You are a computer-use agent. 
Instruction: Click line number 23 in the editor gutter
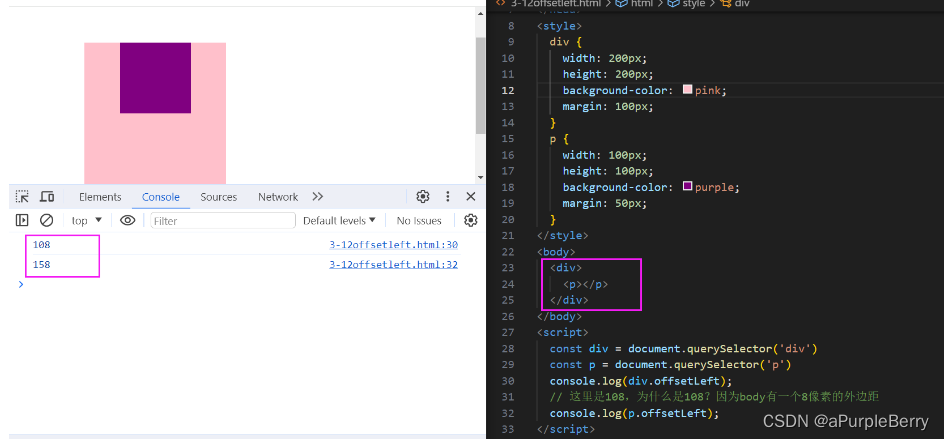click(x=507, y=267)
